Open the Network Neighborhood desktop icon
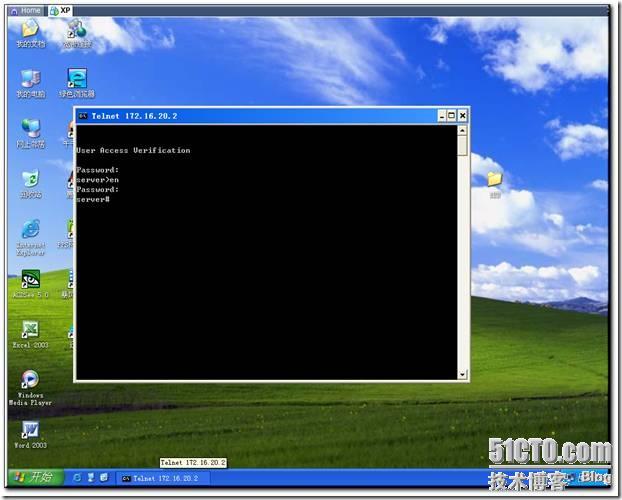622x500 pixels. 31,134
